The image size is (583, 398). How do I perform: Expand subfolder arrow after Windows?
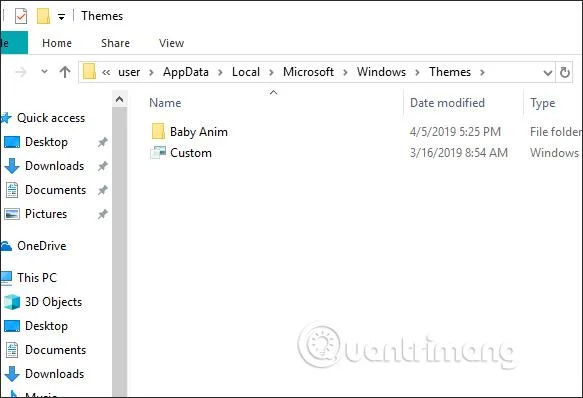click(417, 73)
